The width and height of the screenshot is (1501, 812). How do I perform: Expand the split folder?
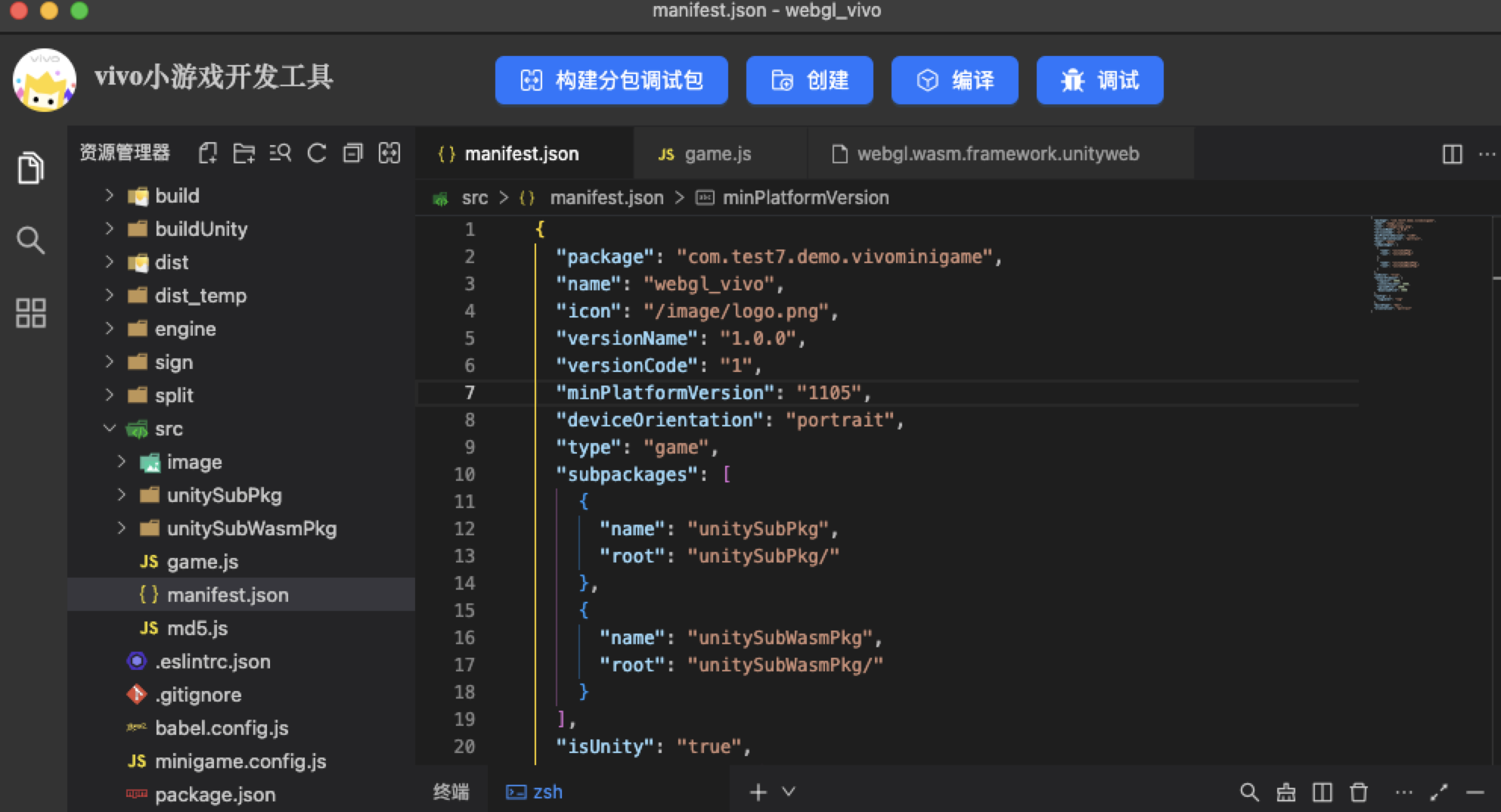pos(241,395)
